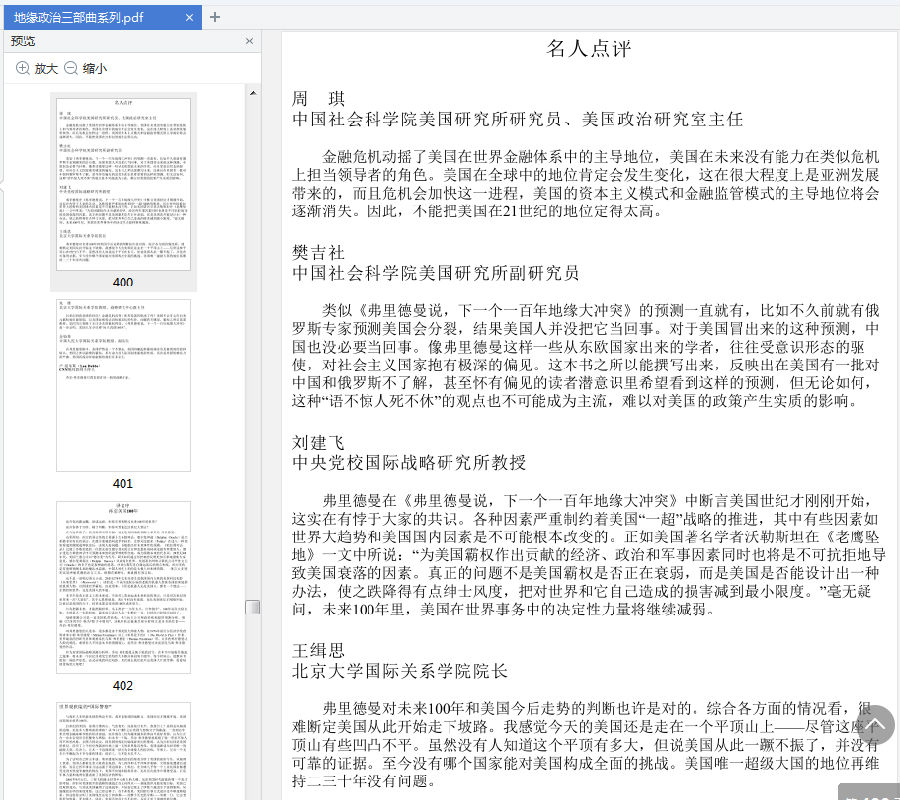This screenshot has width=900, height=800.
Task: Close the 地缘政治三部曲系列.pdf tab
Action: pos(191,17)
